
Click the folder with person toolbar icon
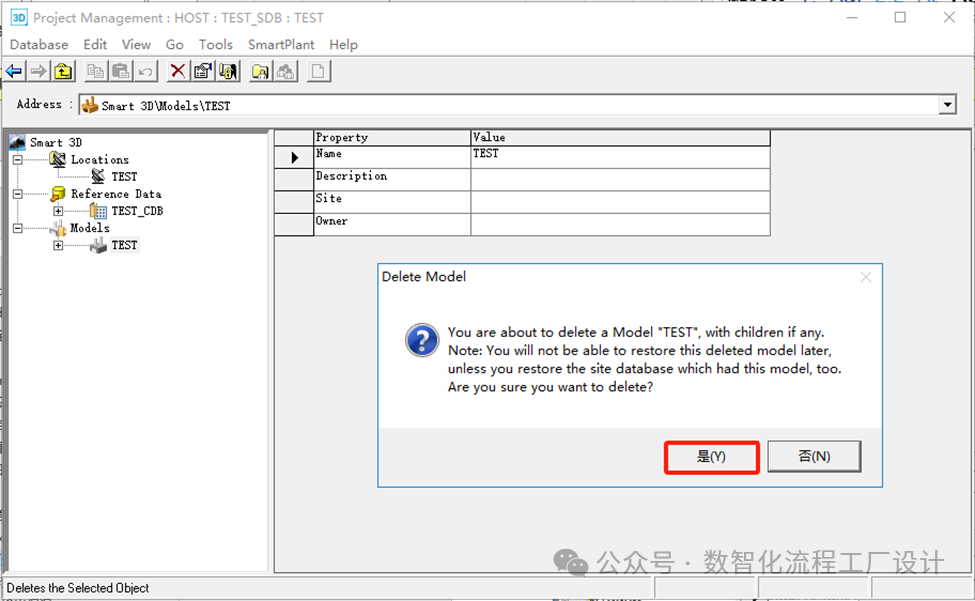click(x=261, y=71)
